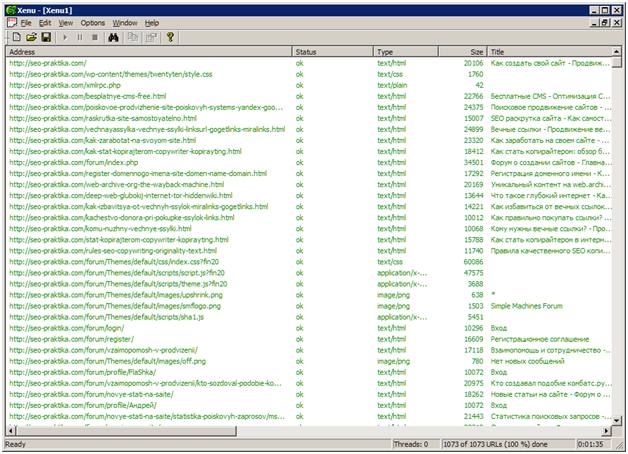Select the besplatnye-cms-free.html address

88,96
